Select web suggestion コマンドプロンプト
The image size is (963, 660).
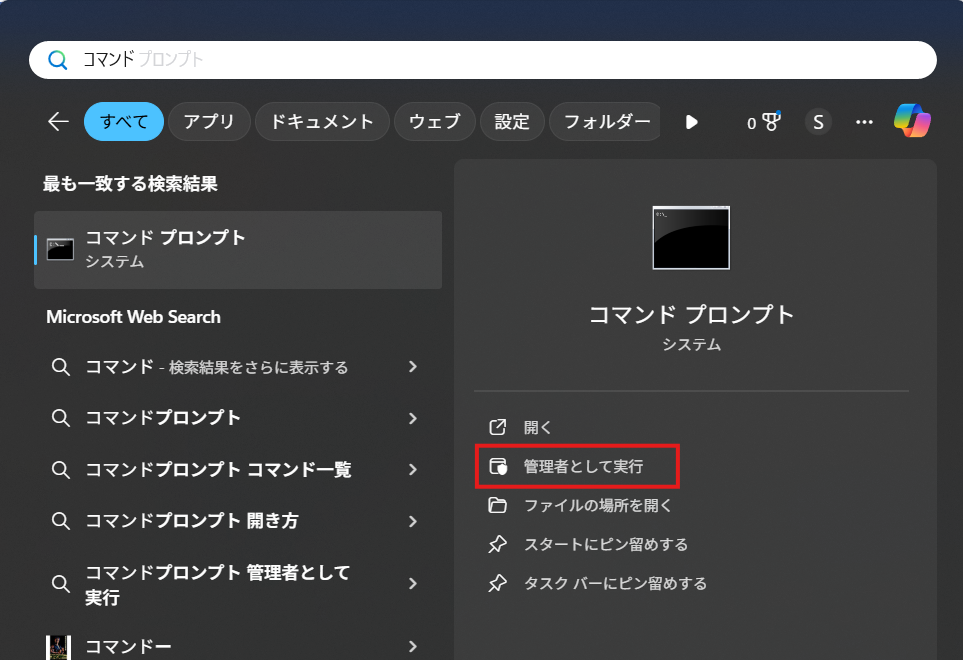tap(238, 418)
